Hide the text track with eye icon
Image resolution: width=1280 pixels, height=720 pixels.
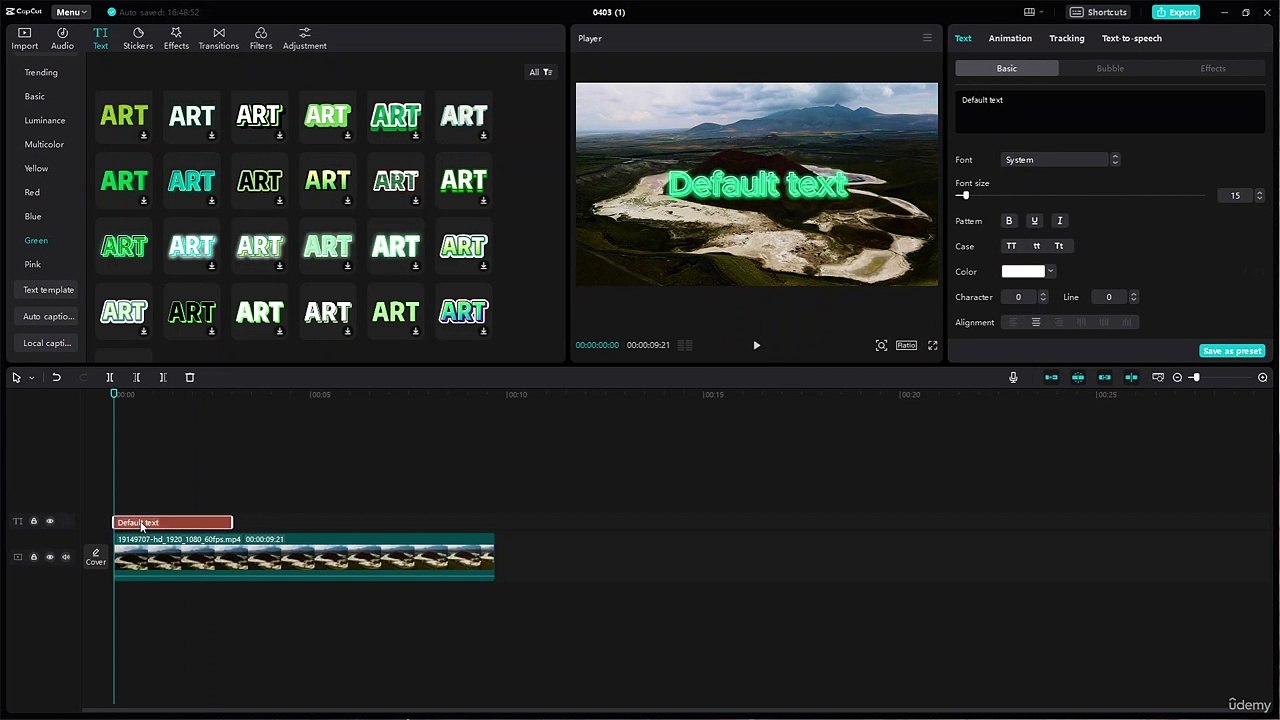click(50, 521)
